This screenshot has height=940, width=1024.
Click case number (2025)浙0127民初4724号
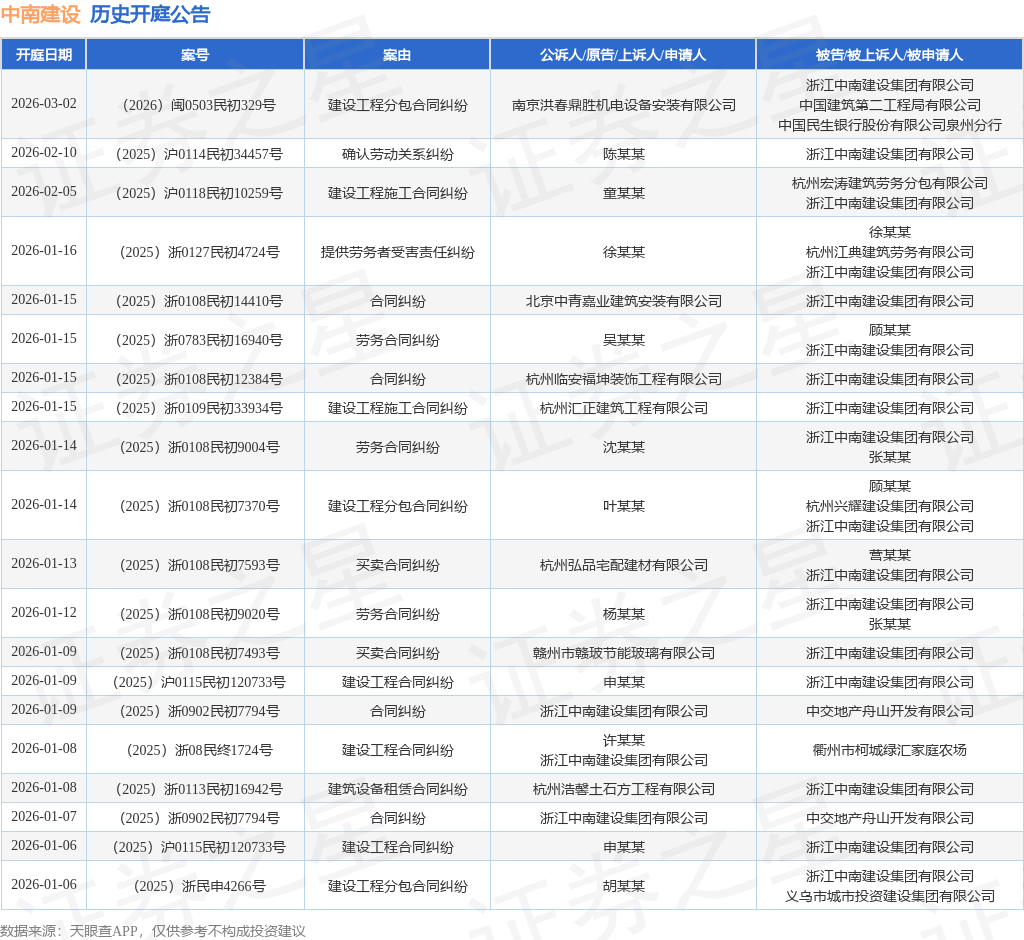coord(199,252)
